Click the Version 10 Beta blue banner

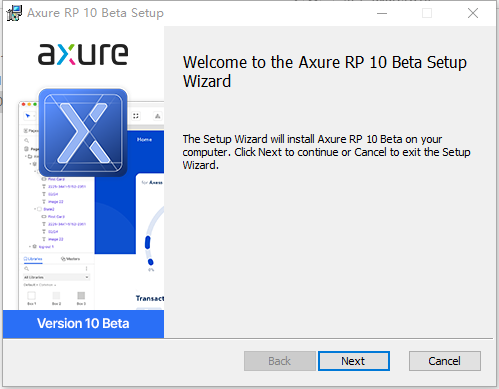click(x=83, y=324)
